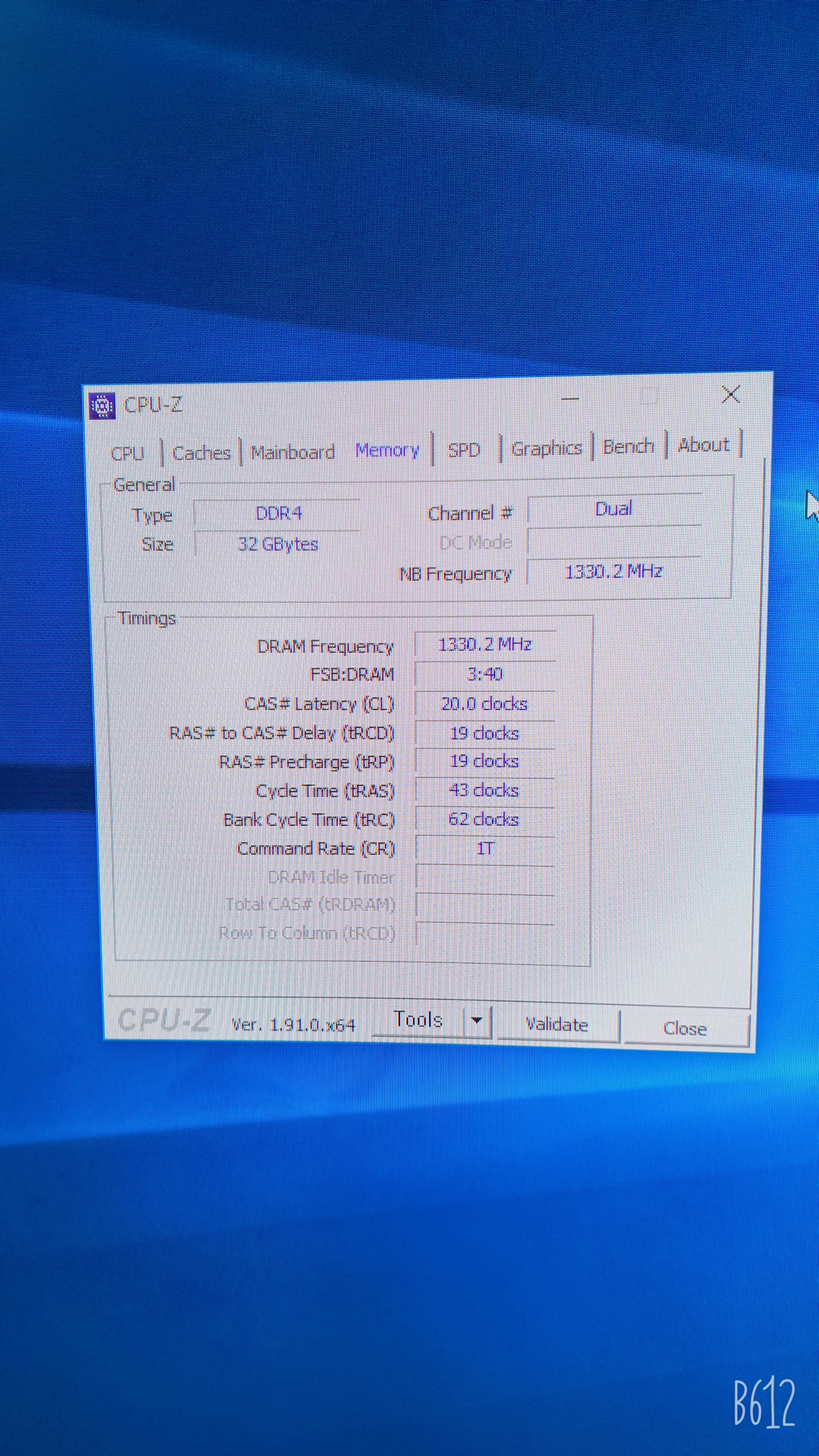Close the CPU-Z window with X

(730, 394)
